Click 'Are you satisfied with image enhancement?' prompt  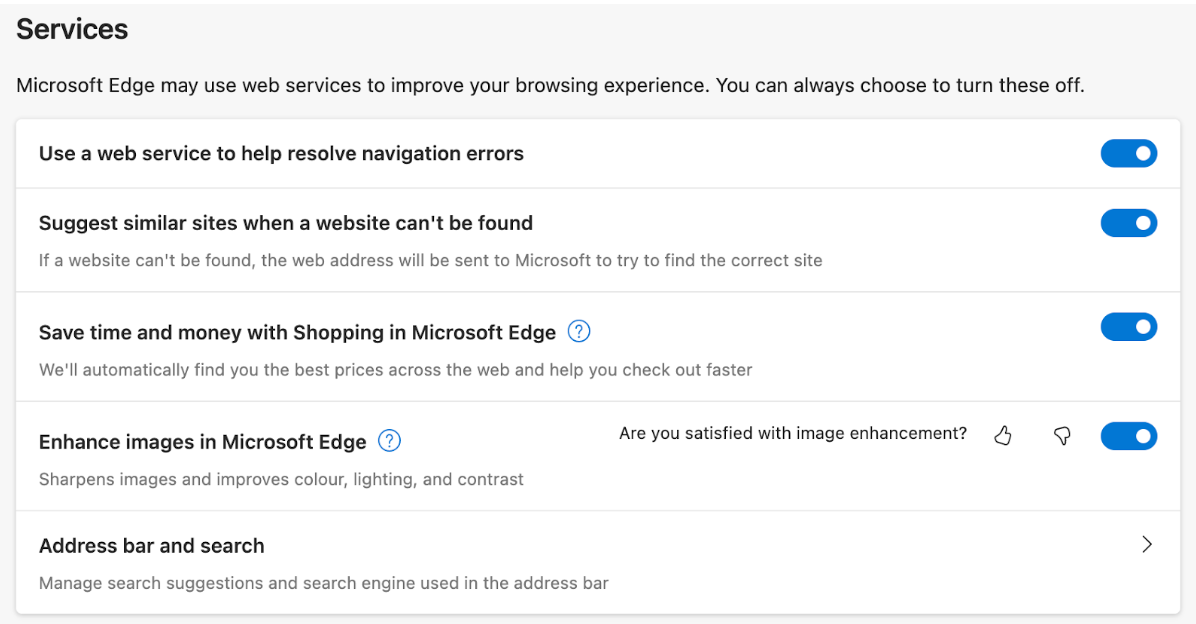click(x=792, y=434)
